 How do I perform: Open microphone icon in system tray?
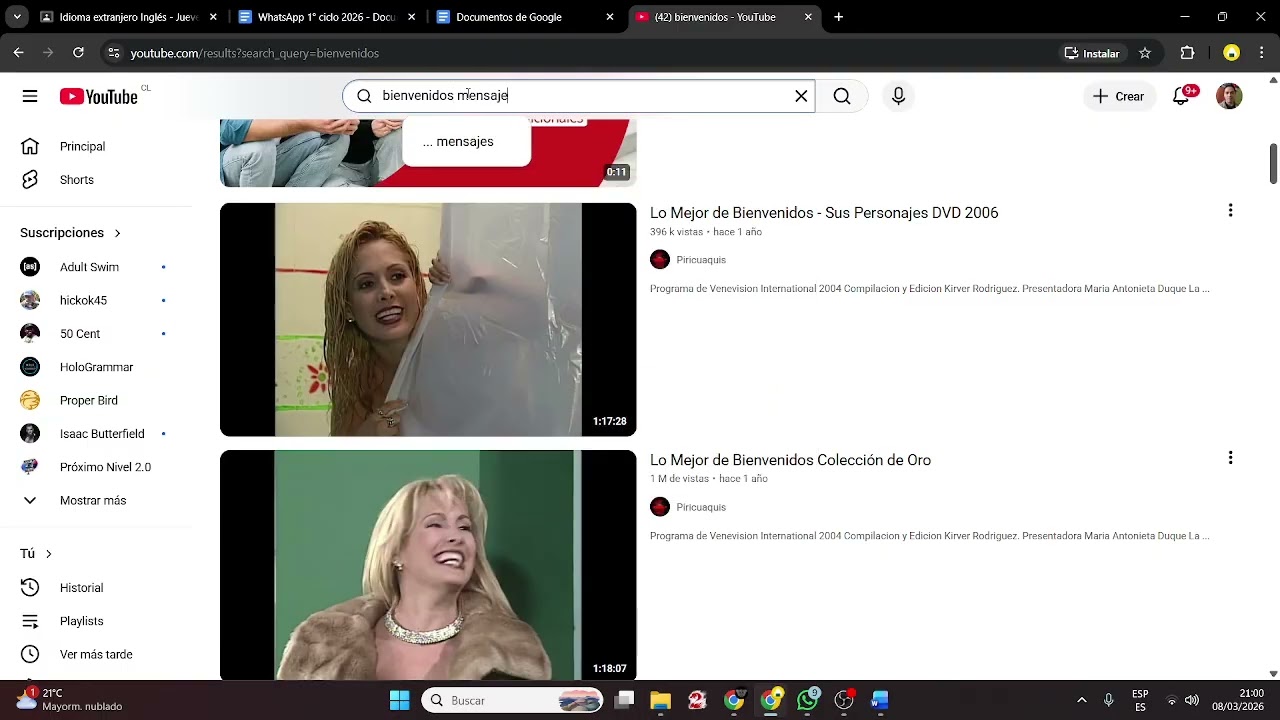pyautogui.click(x=1108, y=700)
